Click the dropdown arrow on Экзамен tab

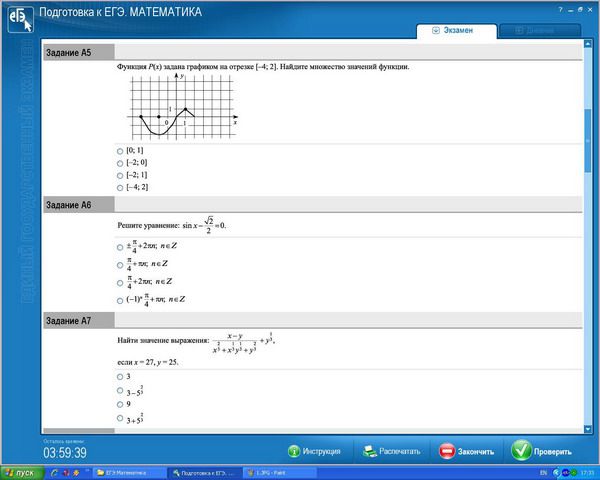point(436,31)
